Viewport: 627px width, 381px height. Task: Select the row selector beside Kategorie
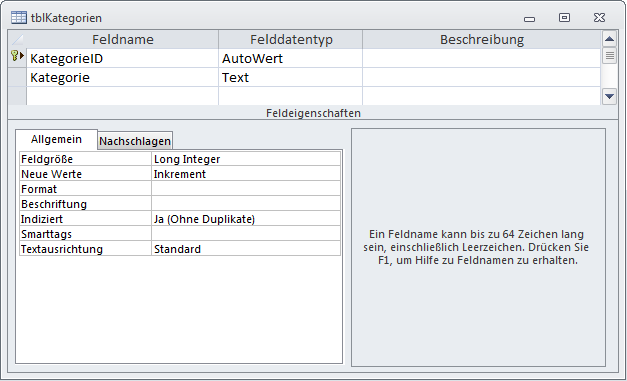click(17, 77)
